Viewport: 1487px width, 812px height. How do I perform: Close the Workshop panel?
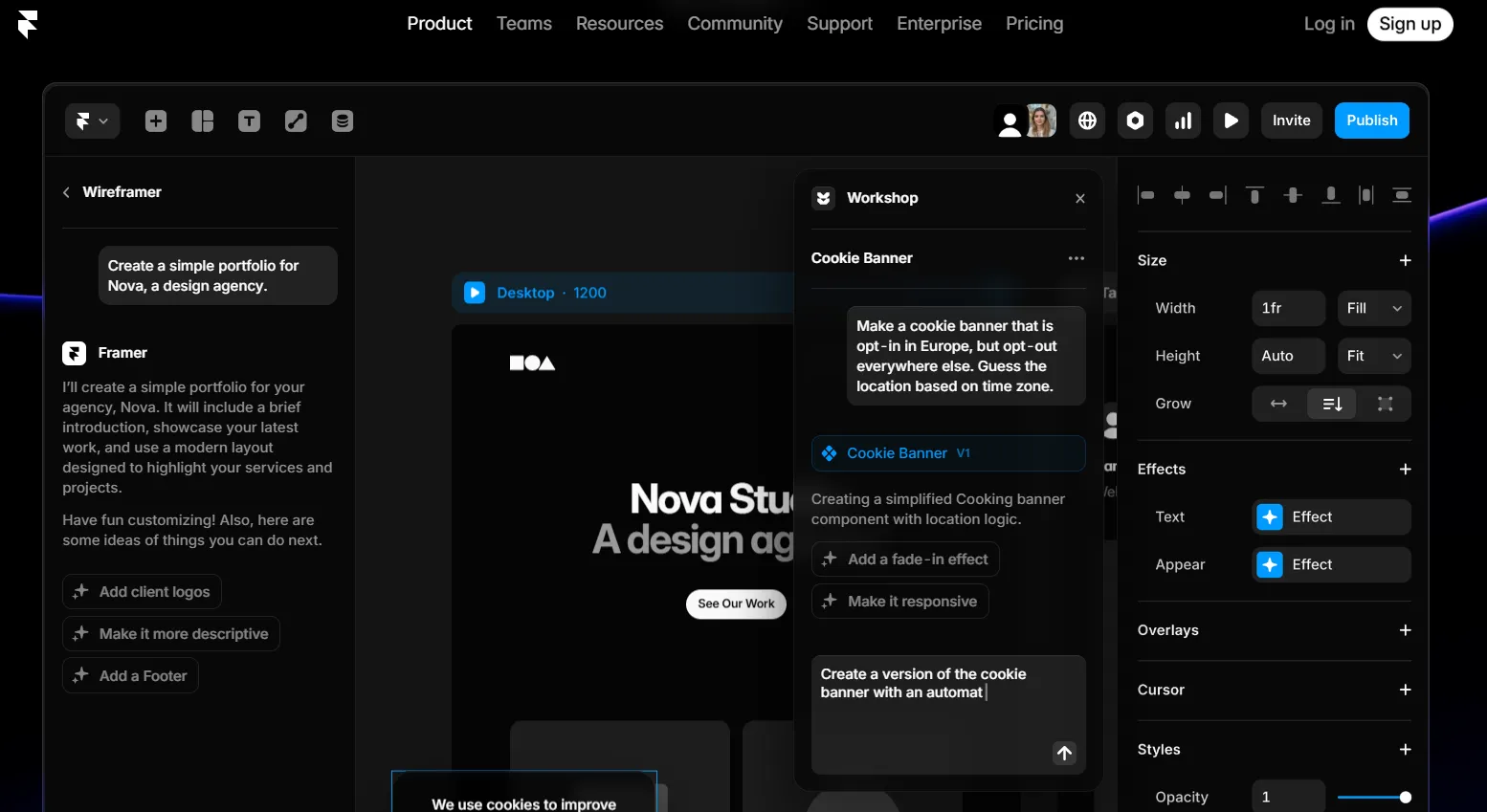[1080, 198]
